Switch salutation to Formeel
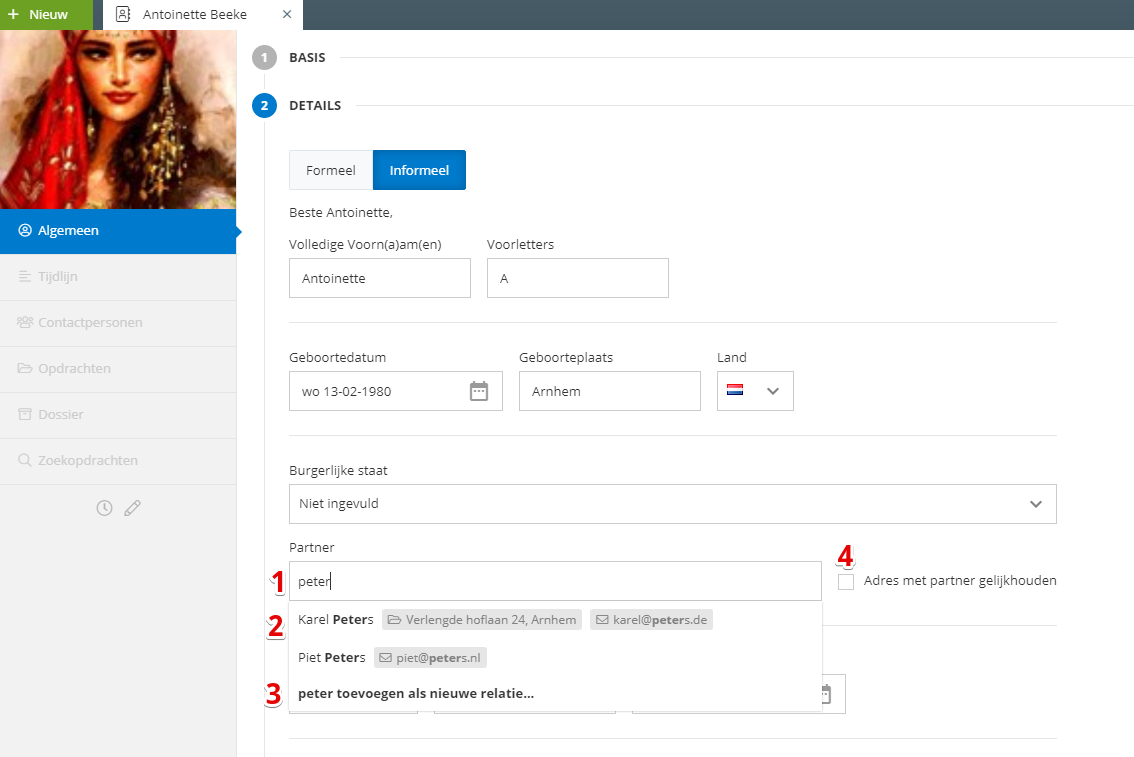 [x=331, y=171]
